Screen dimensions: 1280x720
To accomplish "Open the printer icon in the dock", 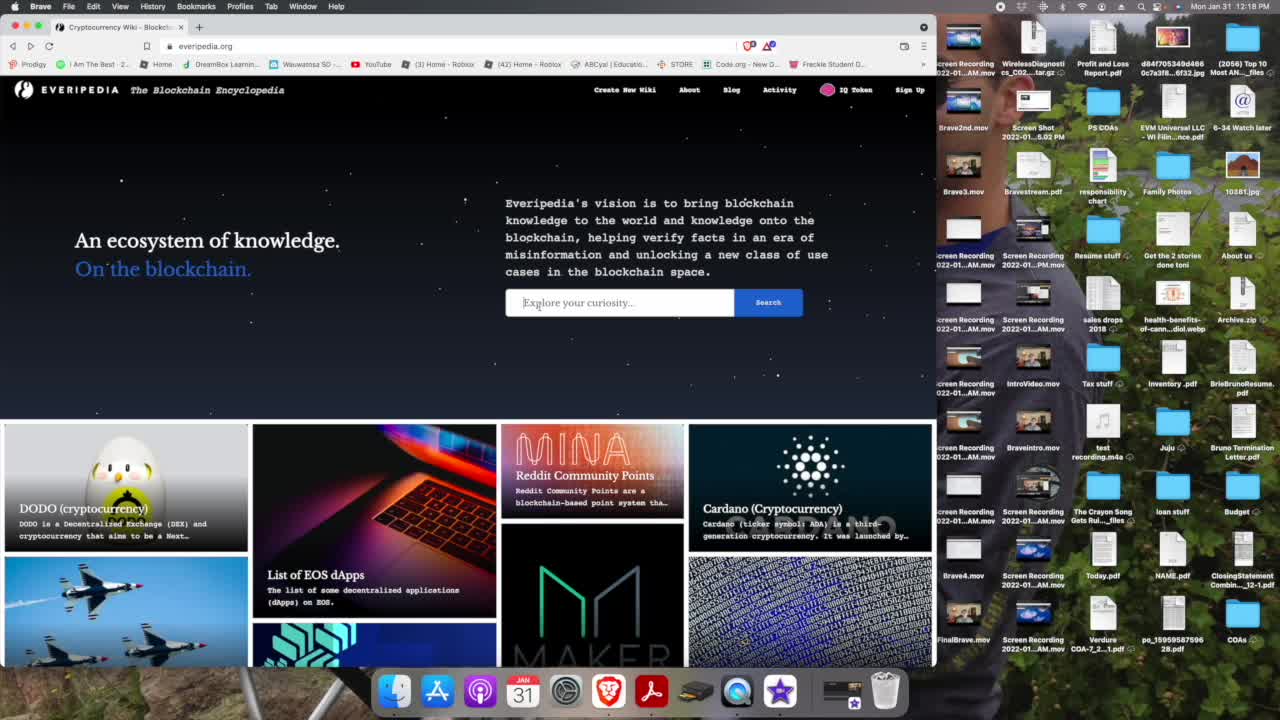I will click(695, 691).
